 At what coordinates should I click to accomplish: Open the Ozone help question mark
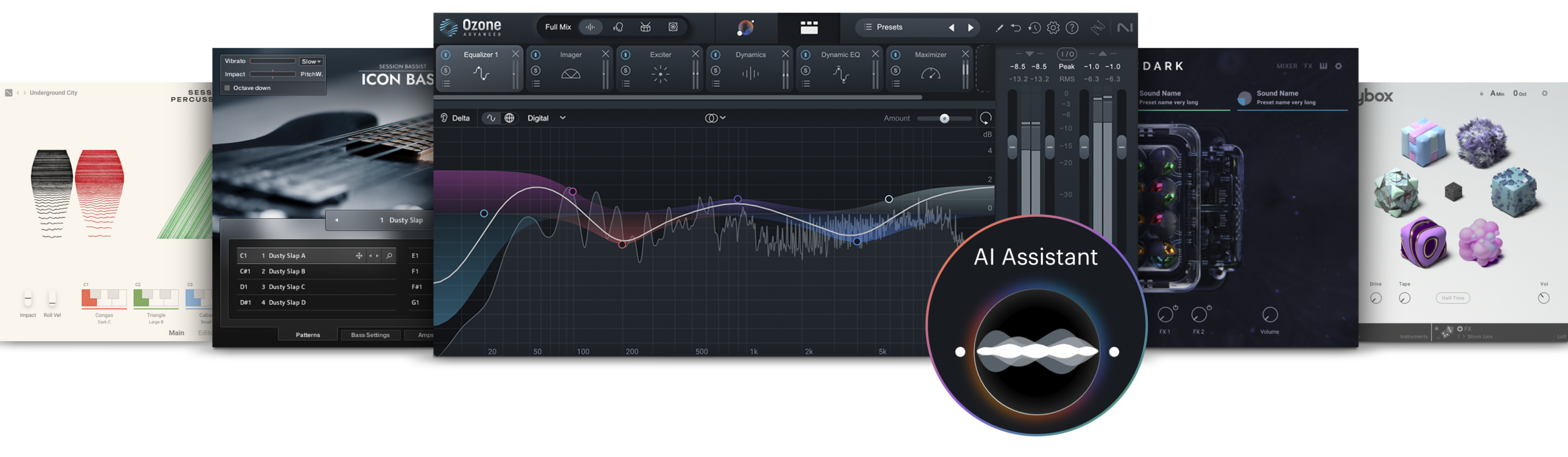point(1072,27)
